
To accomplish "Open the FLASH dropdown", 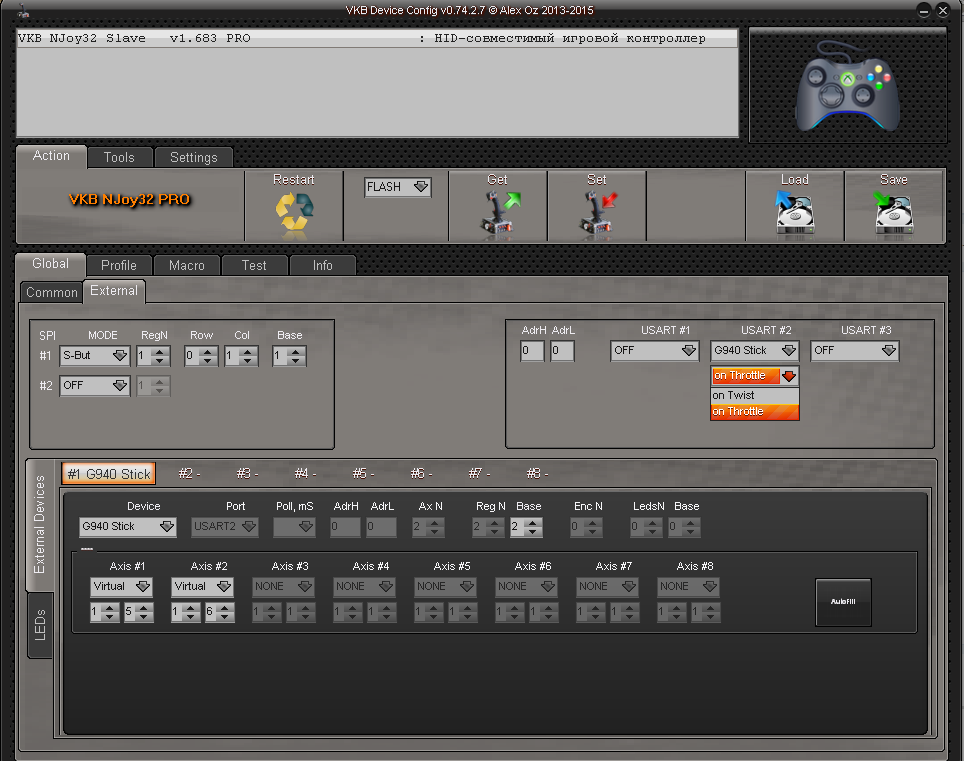I will (397, 187).
